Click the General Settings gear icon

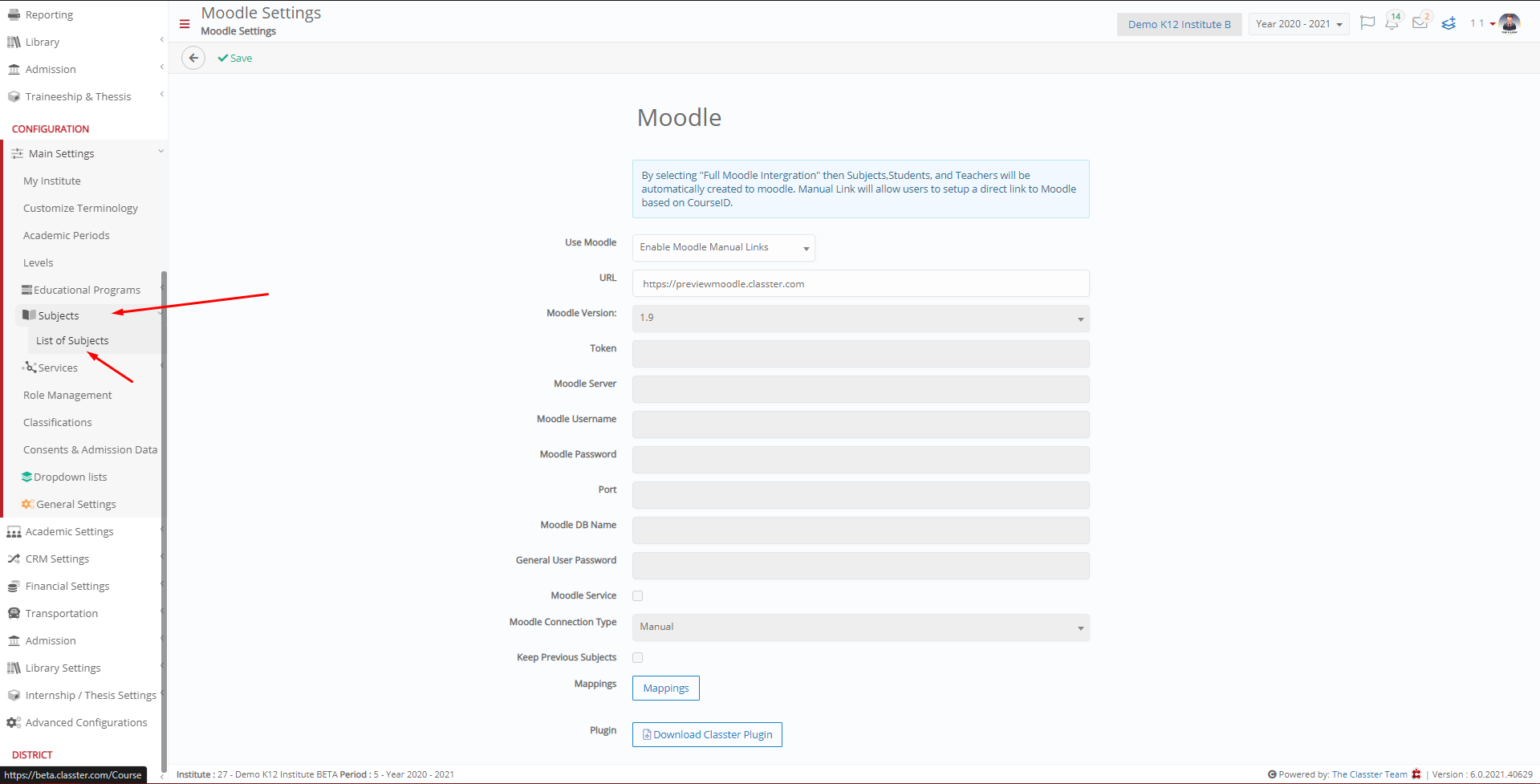pos(27,504)
